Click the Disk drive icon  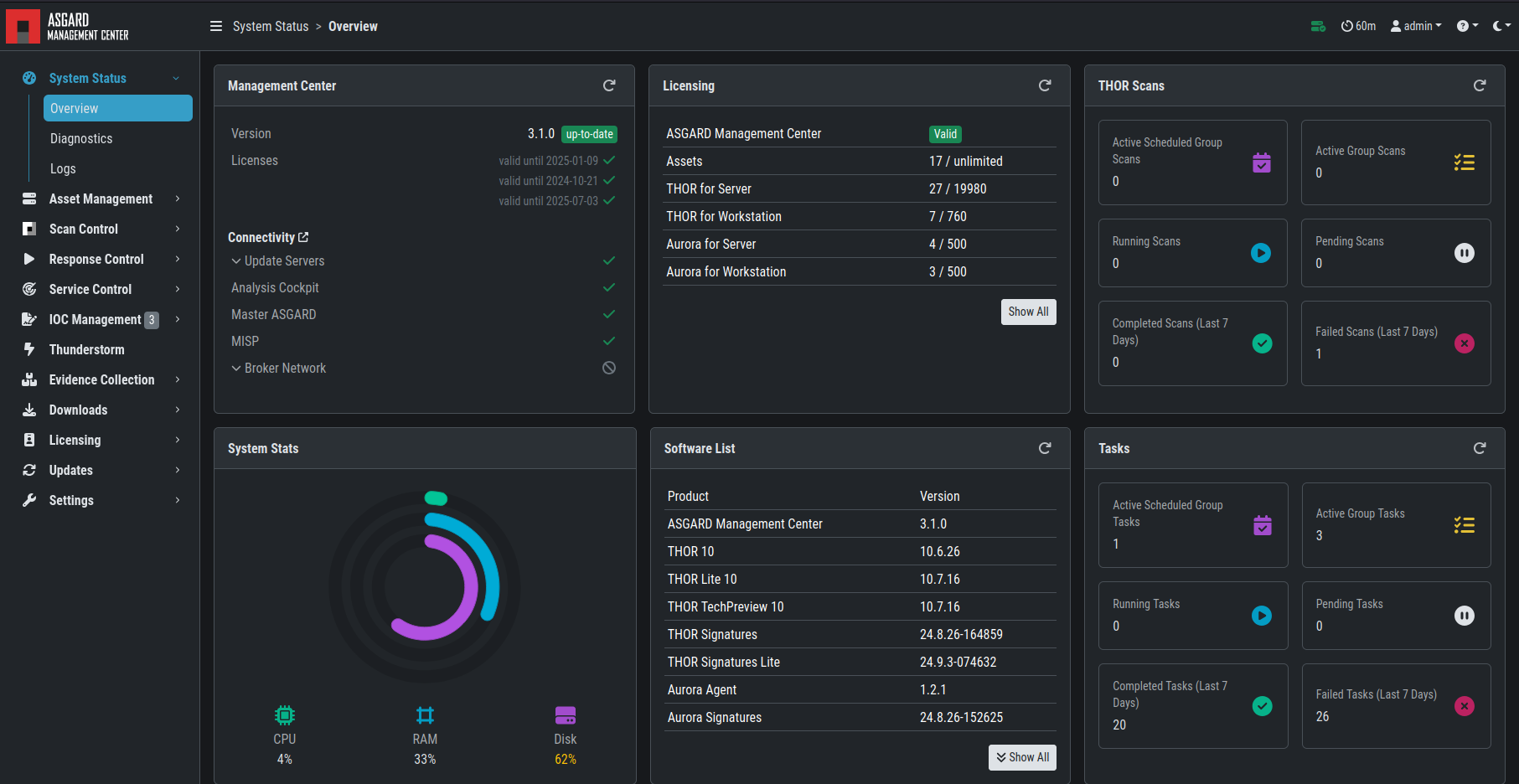point(566,715)
